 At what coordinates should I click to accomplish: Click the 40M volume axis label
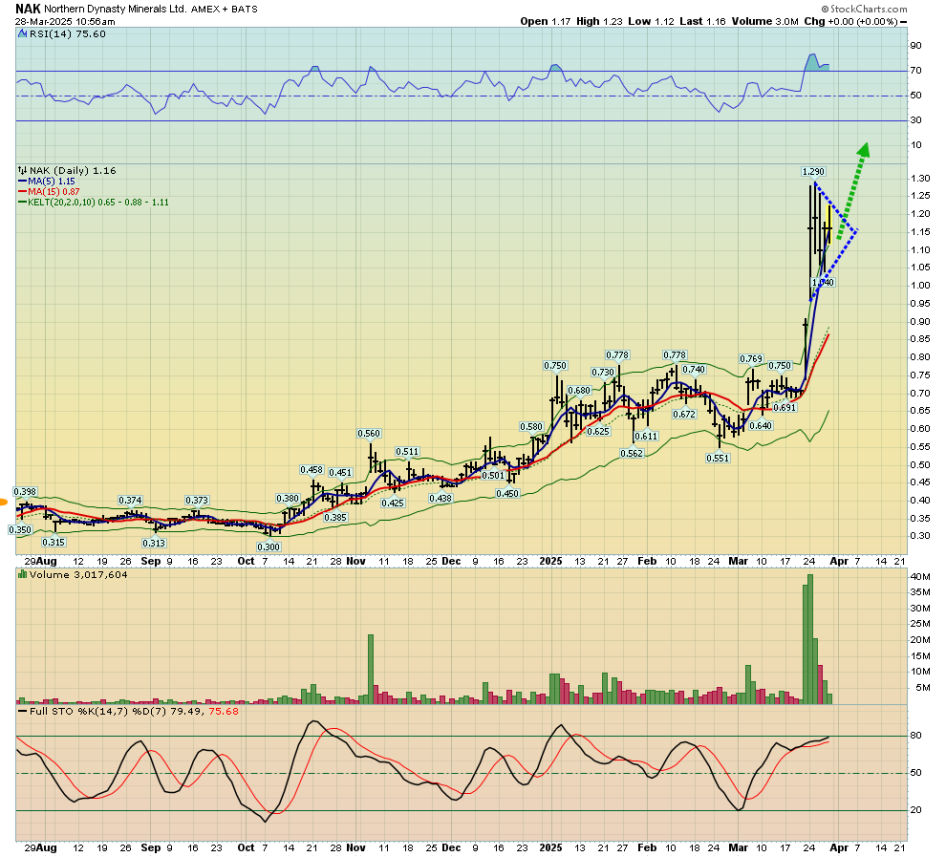click(921, 577)
